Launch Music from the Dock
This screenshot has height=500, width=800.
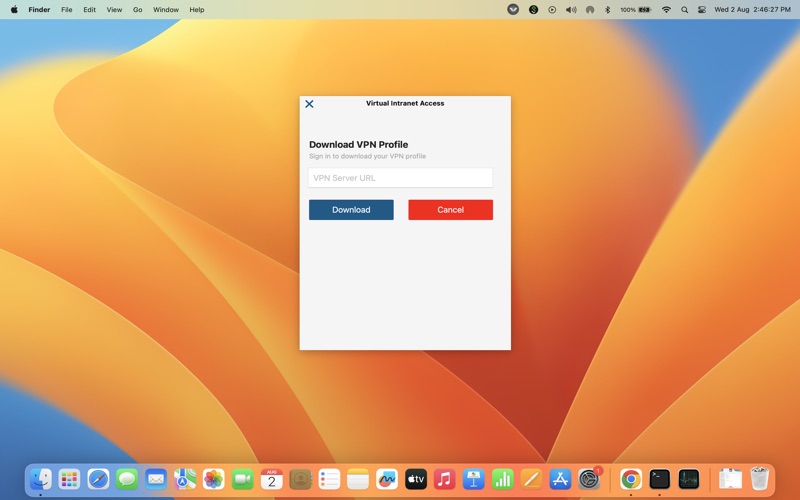tap(444, 479)
